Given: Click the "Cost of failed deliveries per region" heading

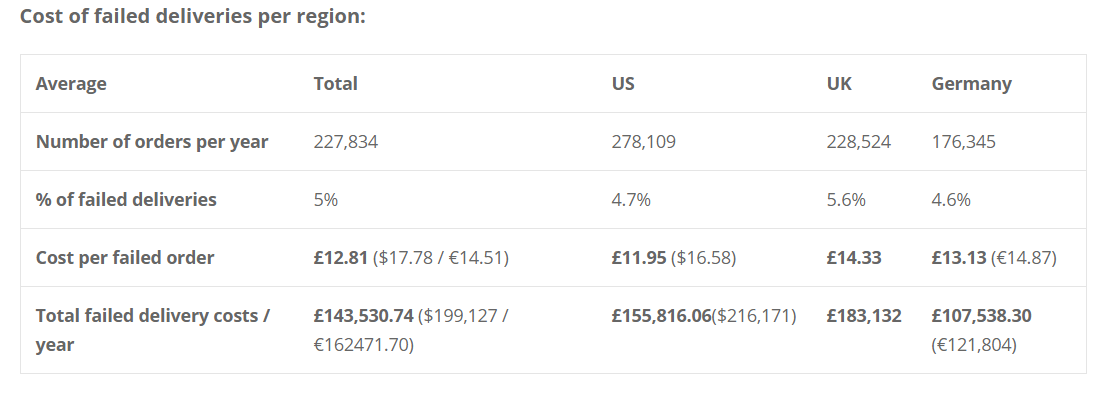Looking at the screenshot, I should 193,18.
